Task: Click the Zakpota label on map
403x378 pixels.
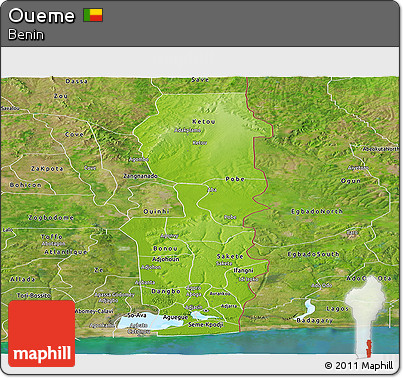Action: [47, 169]
